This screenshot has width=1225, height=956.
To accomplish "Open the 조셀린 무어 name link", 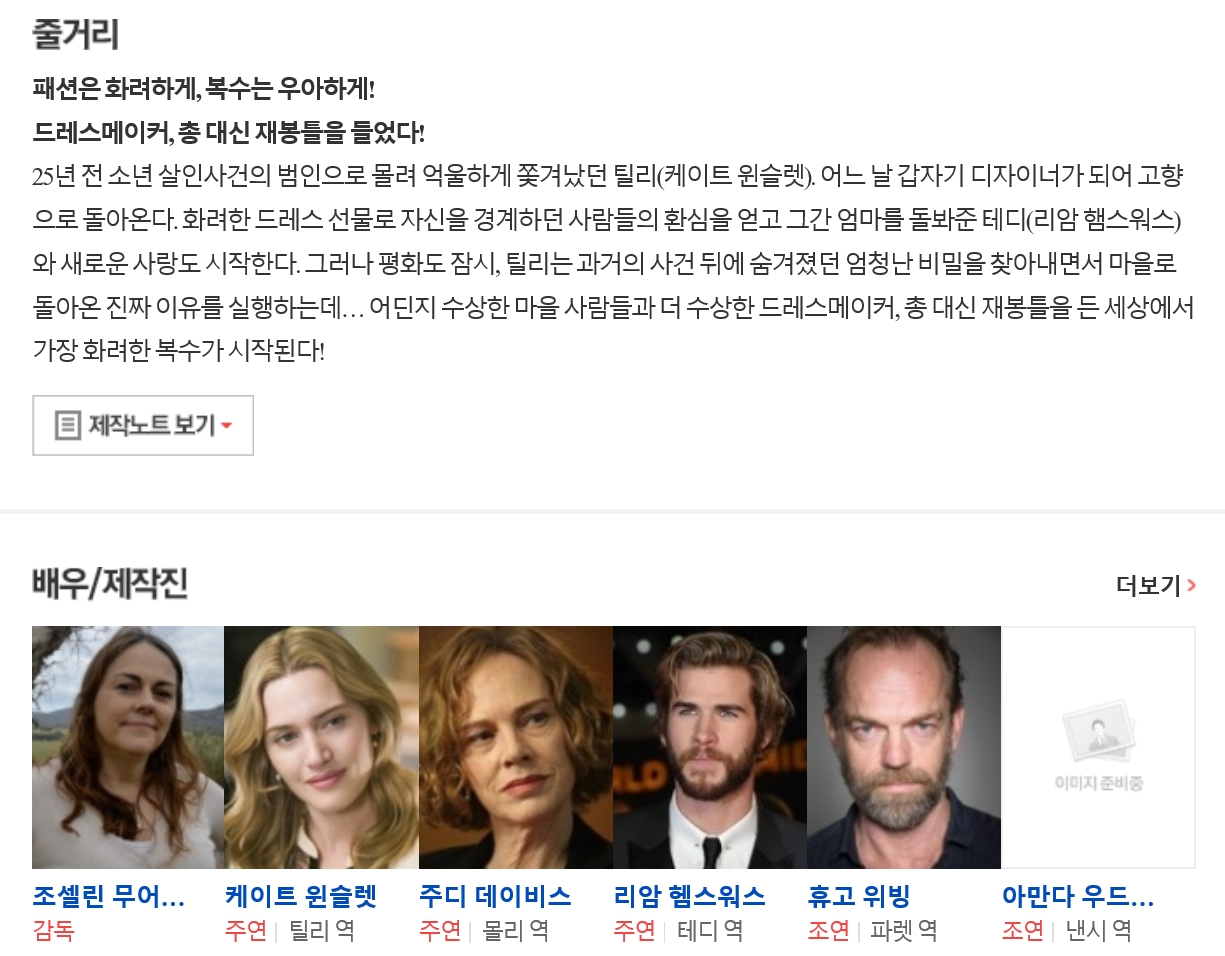I will 109,896.
